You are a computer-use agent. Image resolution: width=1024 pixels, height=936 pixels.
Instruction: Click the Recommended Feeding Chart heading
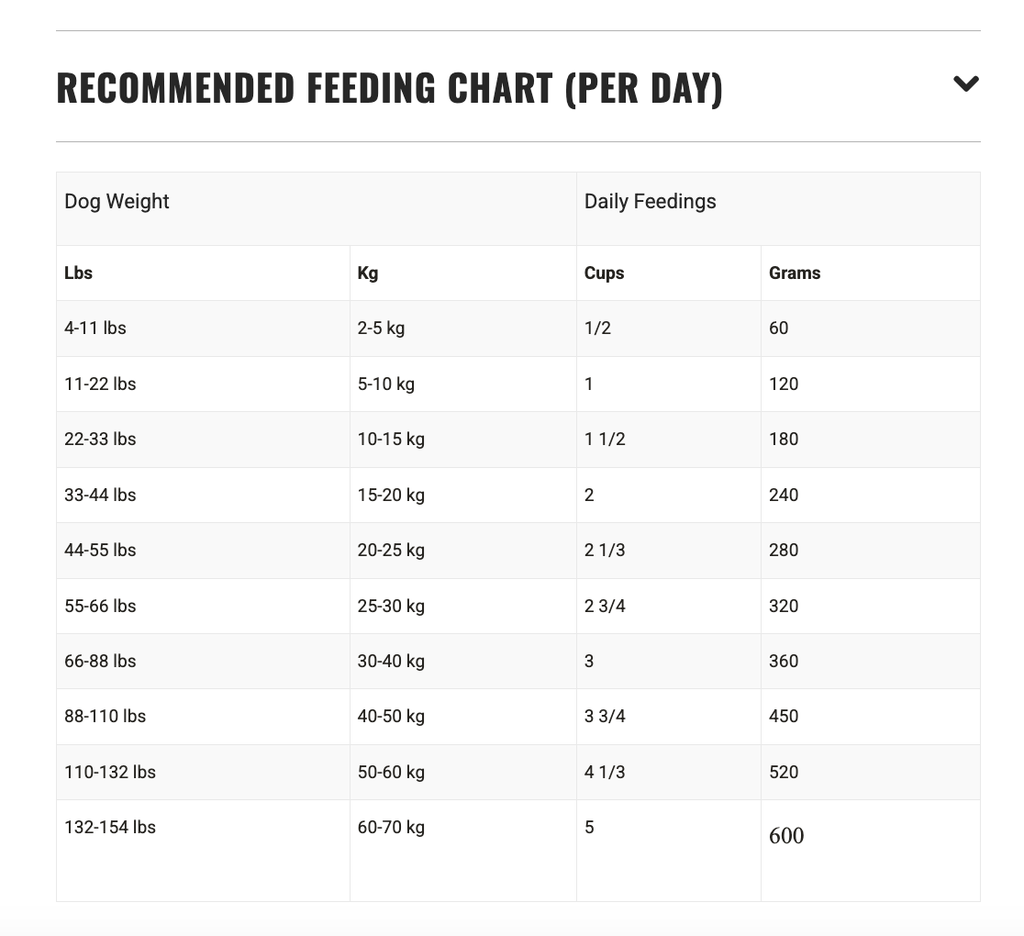(389, 88)
